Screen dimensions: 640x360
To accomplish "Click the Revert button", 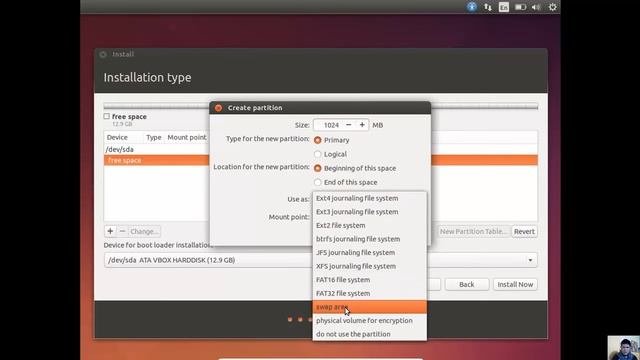I will coord(524,231).
